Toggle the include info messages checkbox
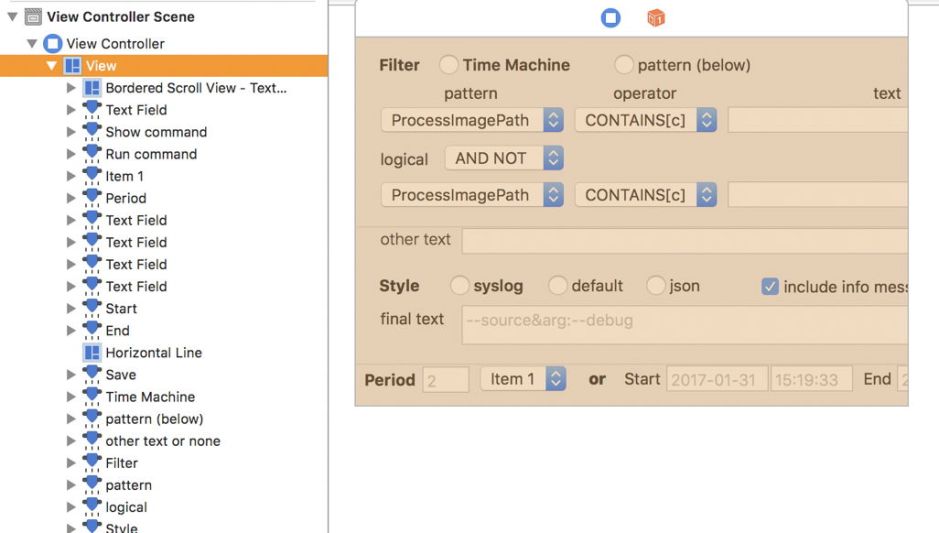Viewport: 939px width, 533px height. coord(769,287)
